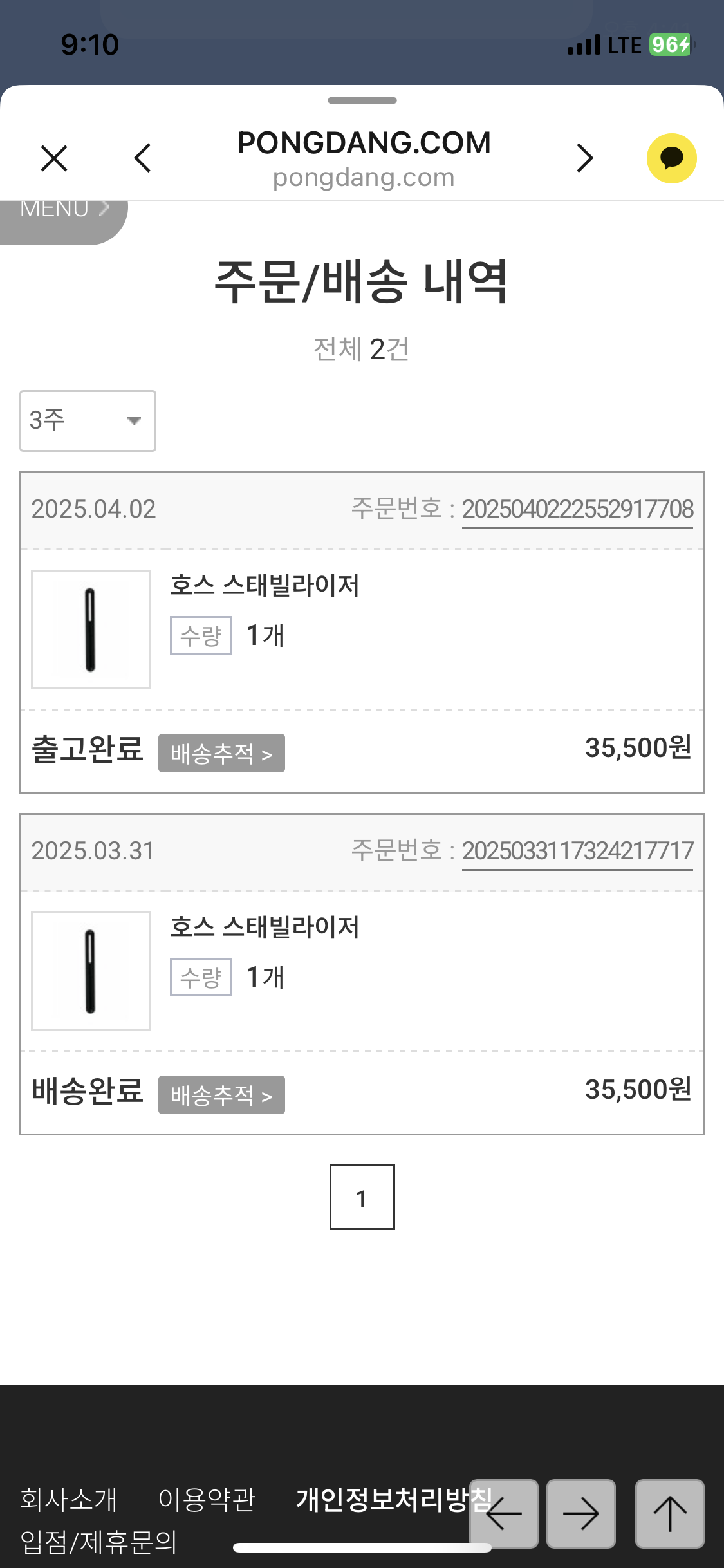
Task: Open the yellow KakaoTalk chat bubble icon
Action: click(x=671, y=158)
